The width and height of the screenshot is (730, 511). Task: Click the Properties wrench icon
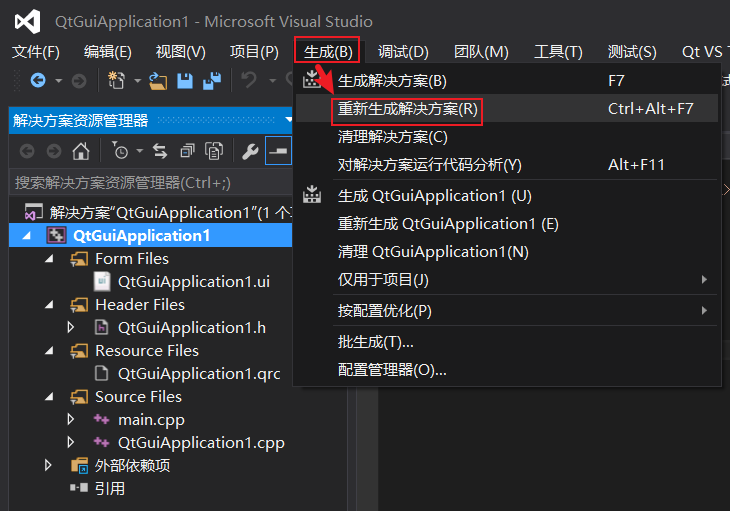250,151
